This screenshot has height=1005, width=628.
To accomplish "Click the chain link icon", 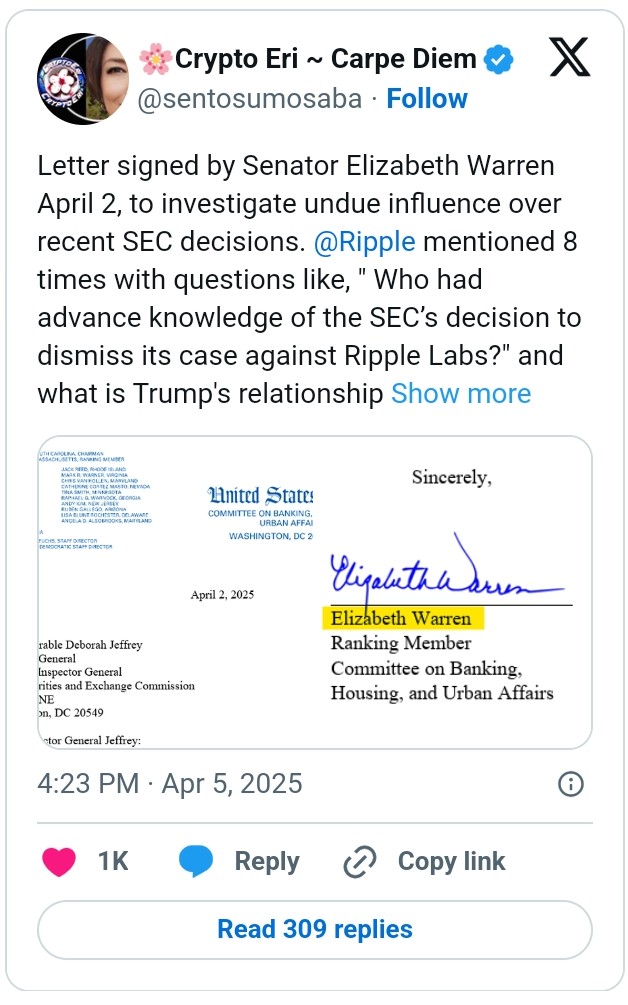I will (358, 861).
